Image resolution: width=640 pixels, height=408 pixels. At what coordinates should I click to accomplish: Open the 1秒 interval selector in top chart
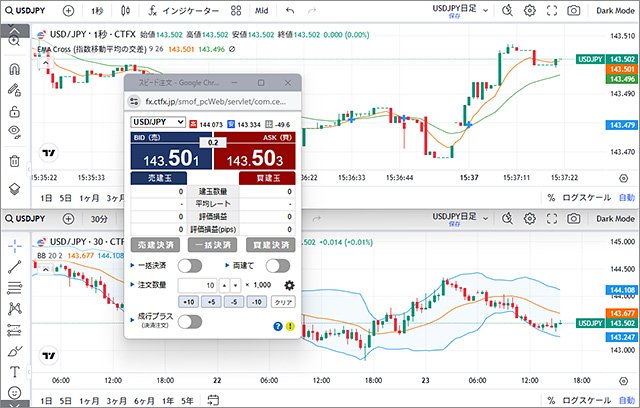(97, 11)
